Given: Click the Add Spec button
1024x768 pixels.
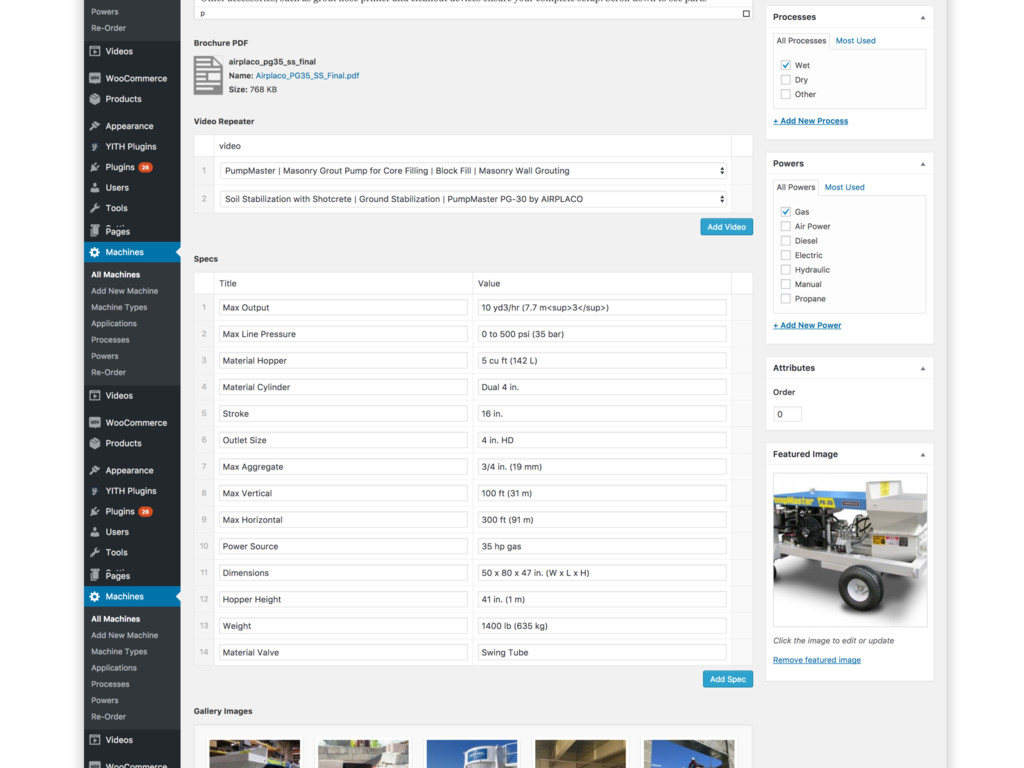Looking at the screenshot, I should [728, 679].
